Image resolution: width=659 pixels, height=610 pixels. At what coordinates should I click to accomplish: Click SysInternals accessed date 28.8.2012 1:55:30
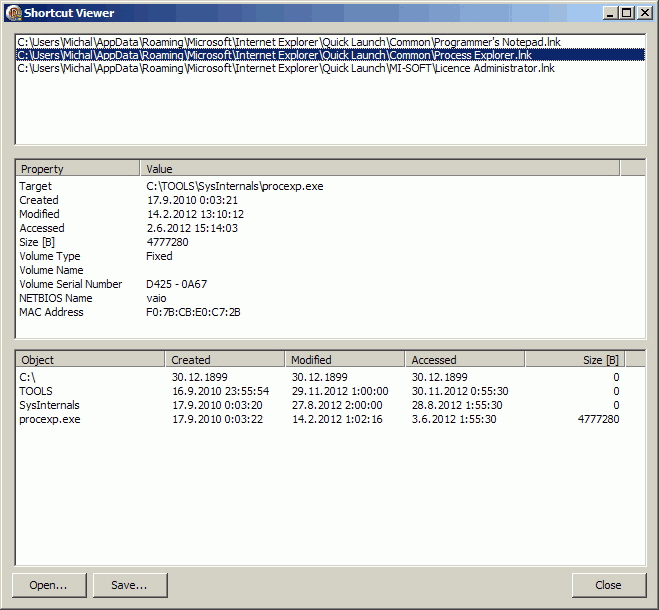[457, 405]
